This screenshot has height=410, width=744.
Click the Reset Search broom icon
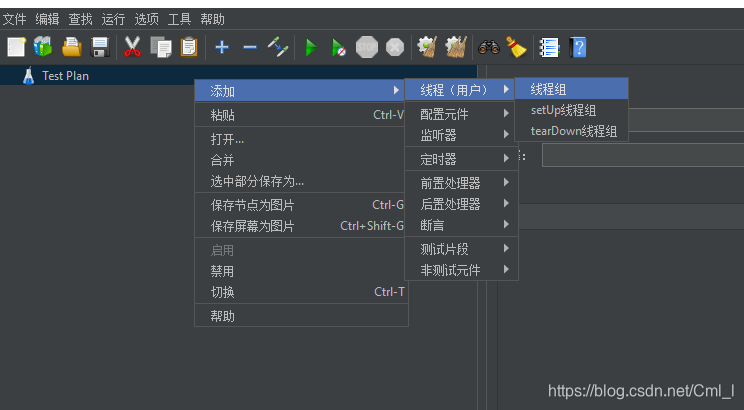click(x=516, y=47)
